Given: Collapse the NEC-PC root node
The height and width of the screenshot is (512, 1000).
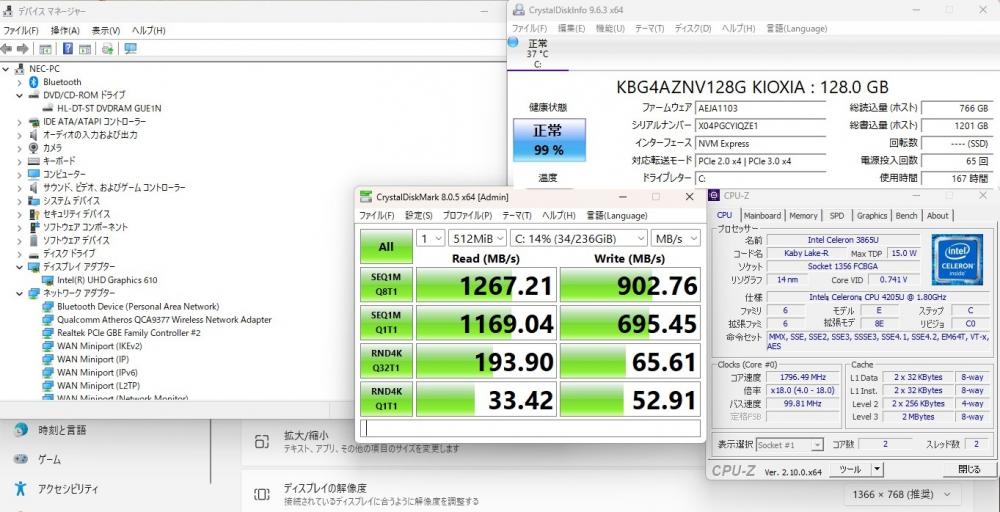Looking at the screenshot, I should pos(6,69).
